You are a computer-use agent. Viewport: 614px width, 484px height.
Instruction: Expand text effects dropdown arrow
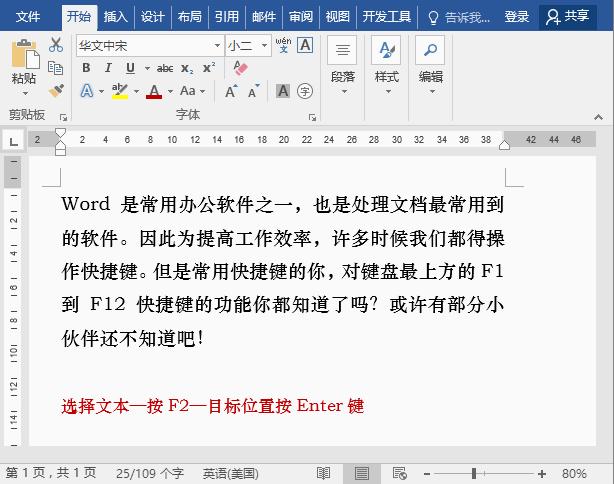101,91
